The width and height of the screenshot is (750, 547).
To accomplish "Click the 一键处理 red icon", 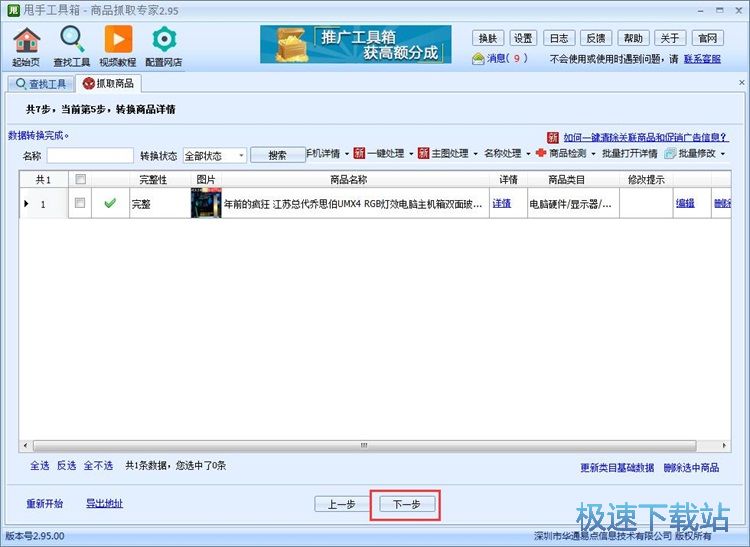I will (359, 153).
